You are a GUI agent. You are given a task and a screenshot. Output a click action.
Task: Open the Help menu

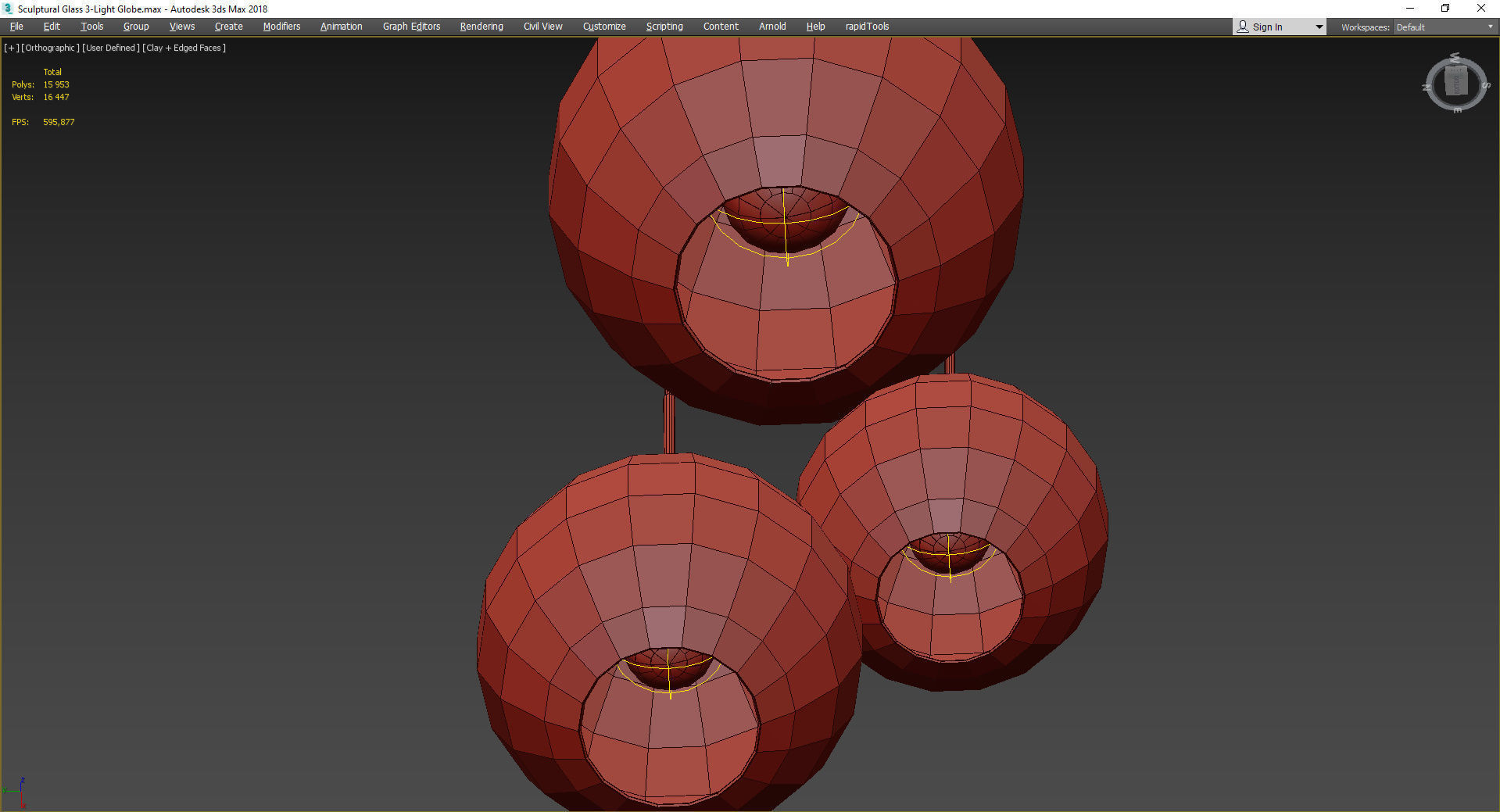point(815,27)
